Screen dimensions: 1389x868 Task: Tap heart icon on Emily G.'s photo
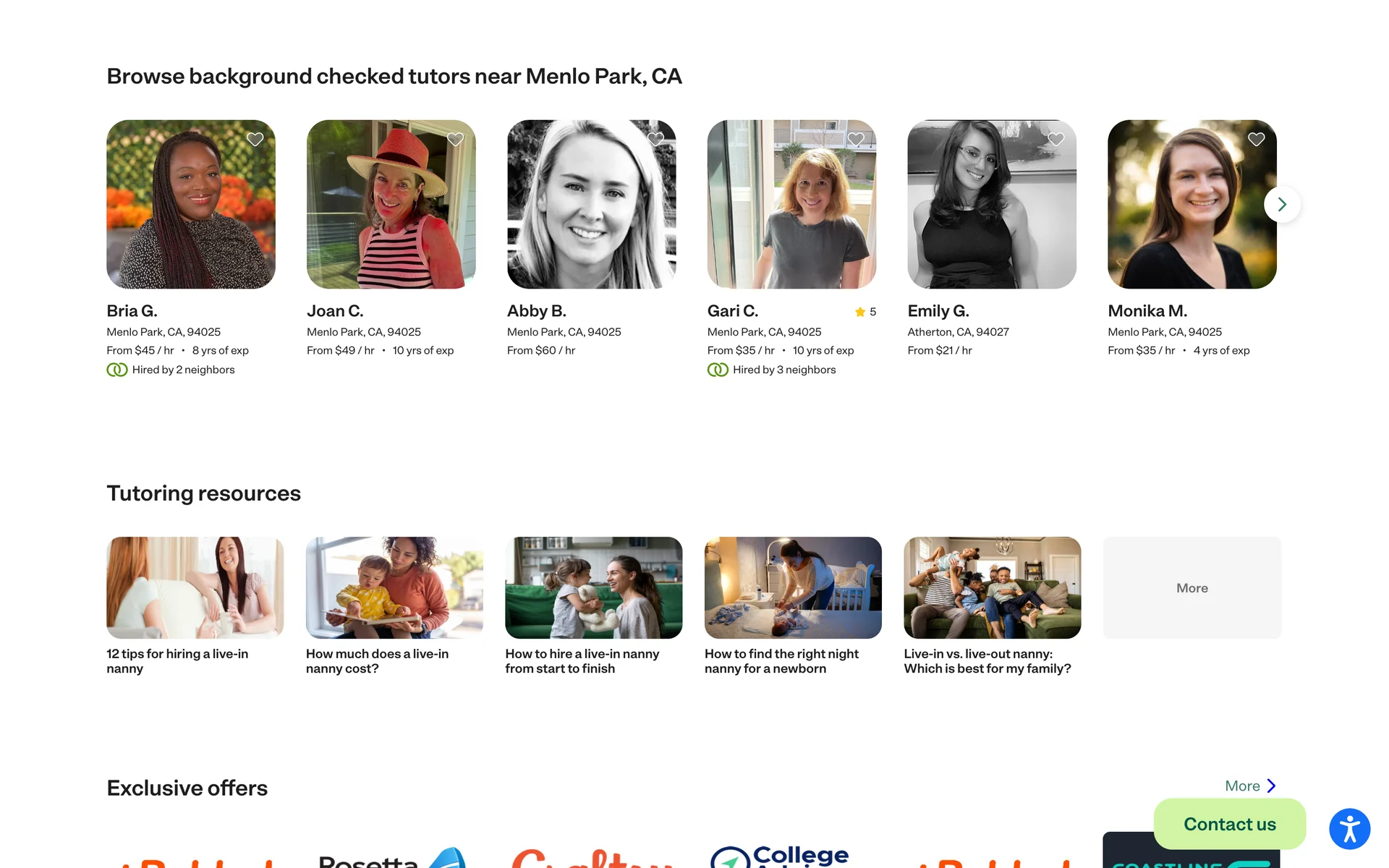(1055, 139)
